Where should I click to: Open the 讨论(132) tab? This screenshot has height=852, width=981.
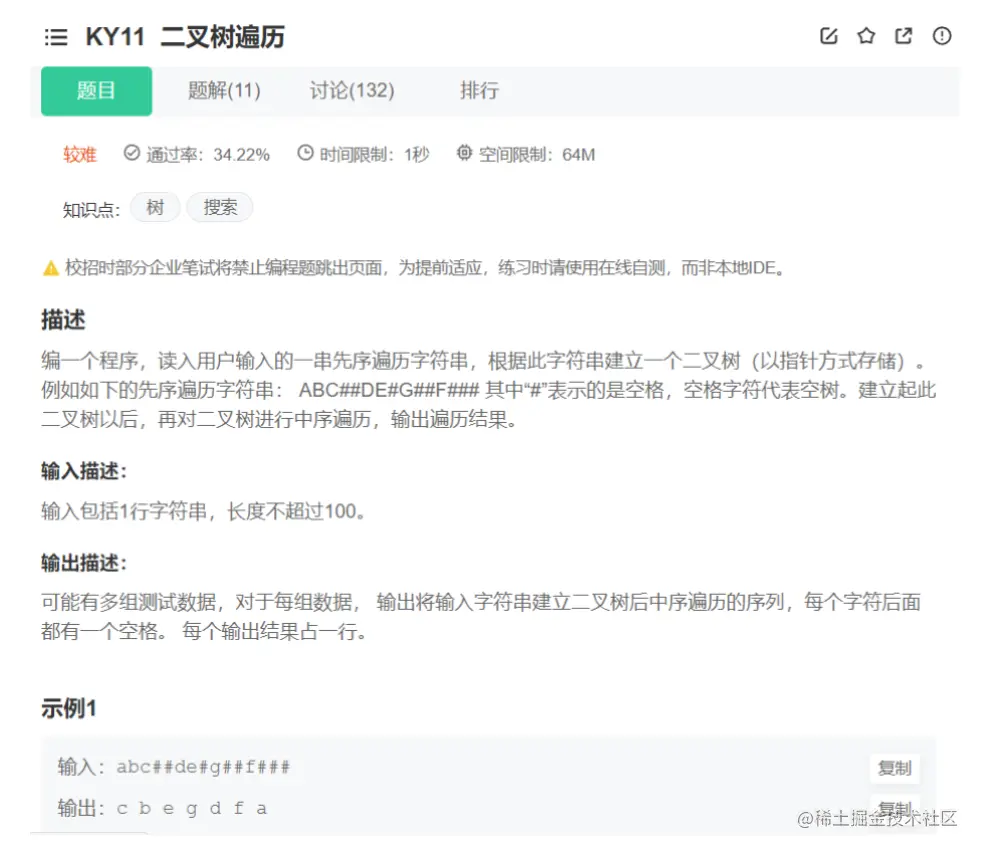click(352, 91)
